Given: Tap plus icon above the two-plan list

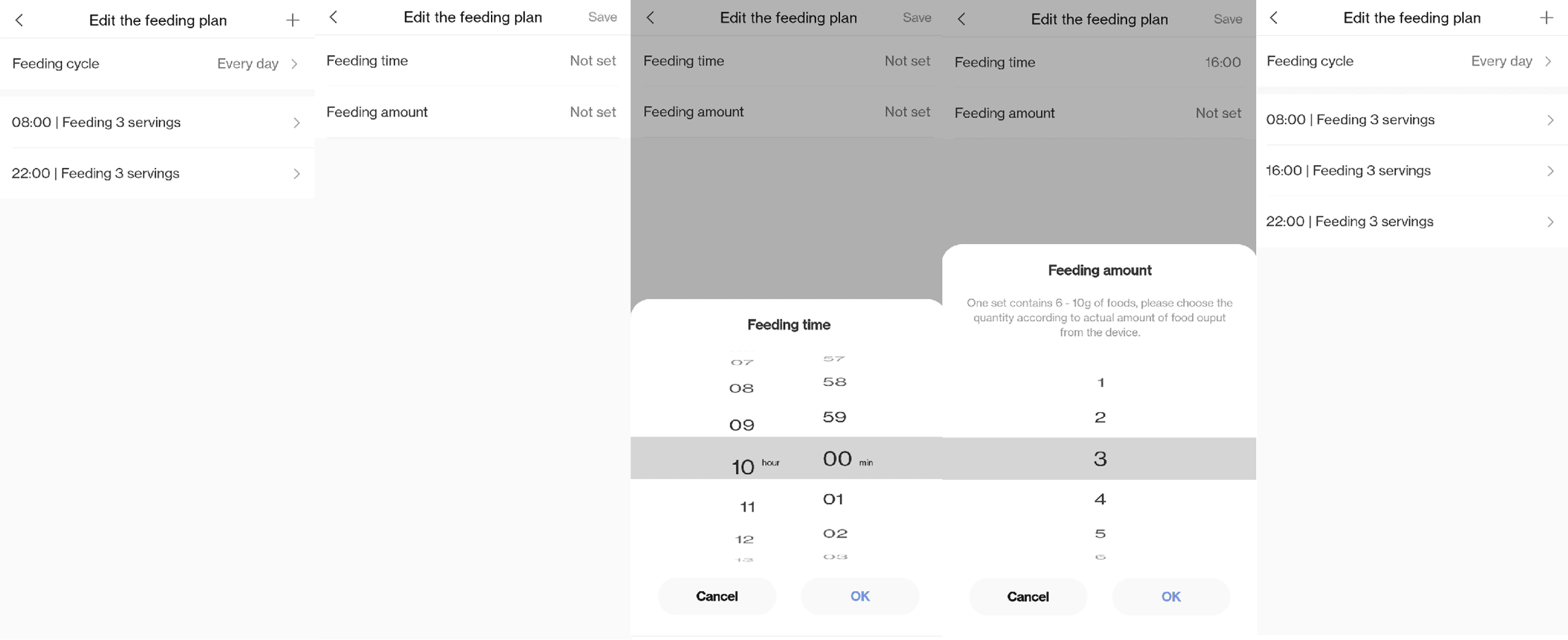Looking at the screenshot, I should [x=293, y=20].
